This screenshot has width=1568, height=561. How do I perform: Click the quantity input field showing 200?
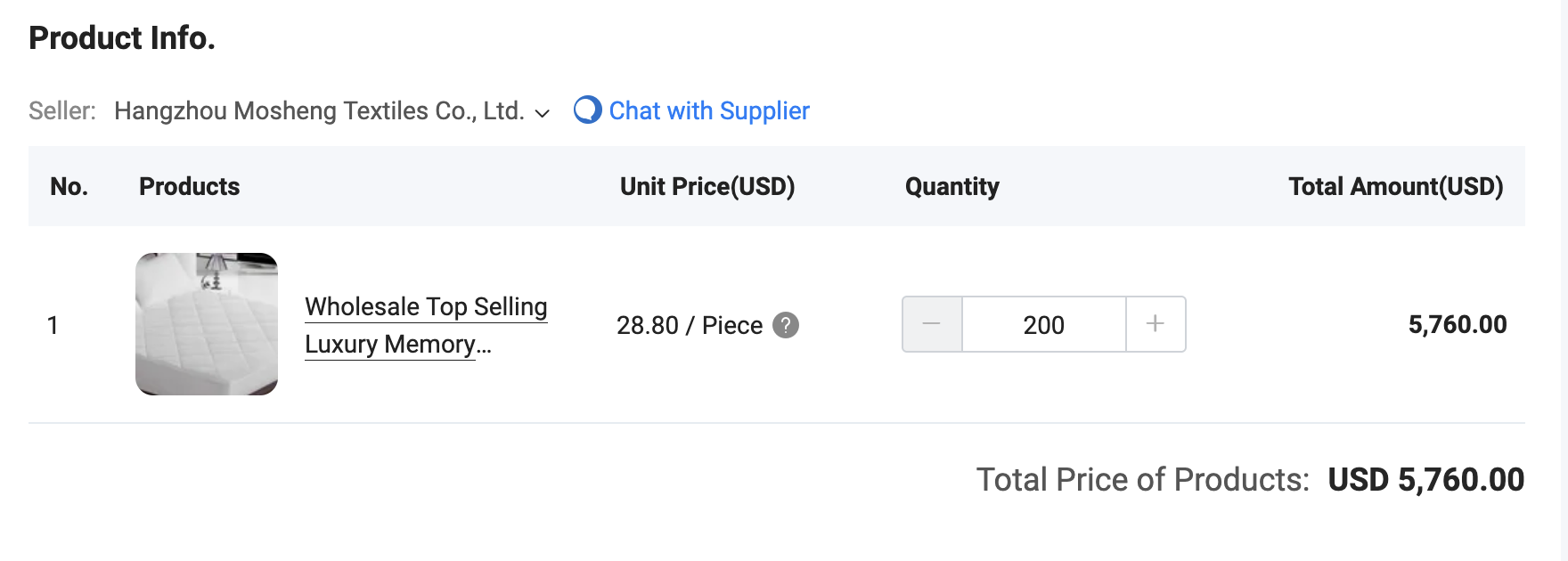click(1043, 325)
